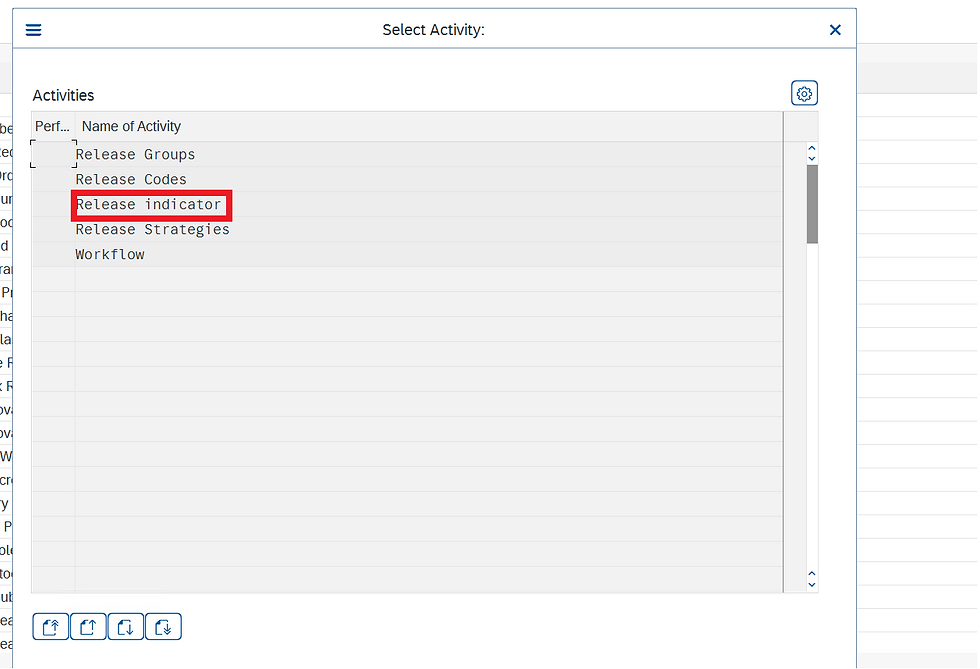Select the Release Strategies activity
Screen dimensions: 980x669
[152, 229]
